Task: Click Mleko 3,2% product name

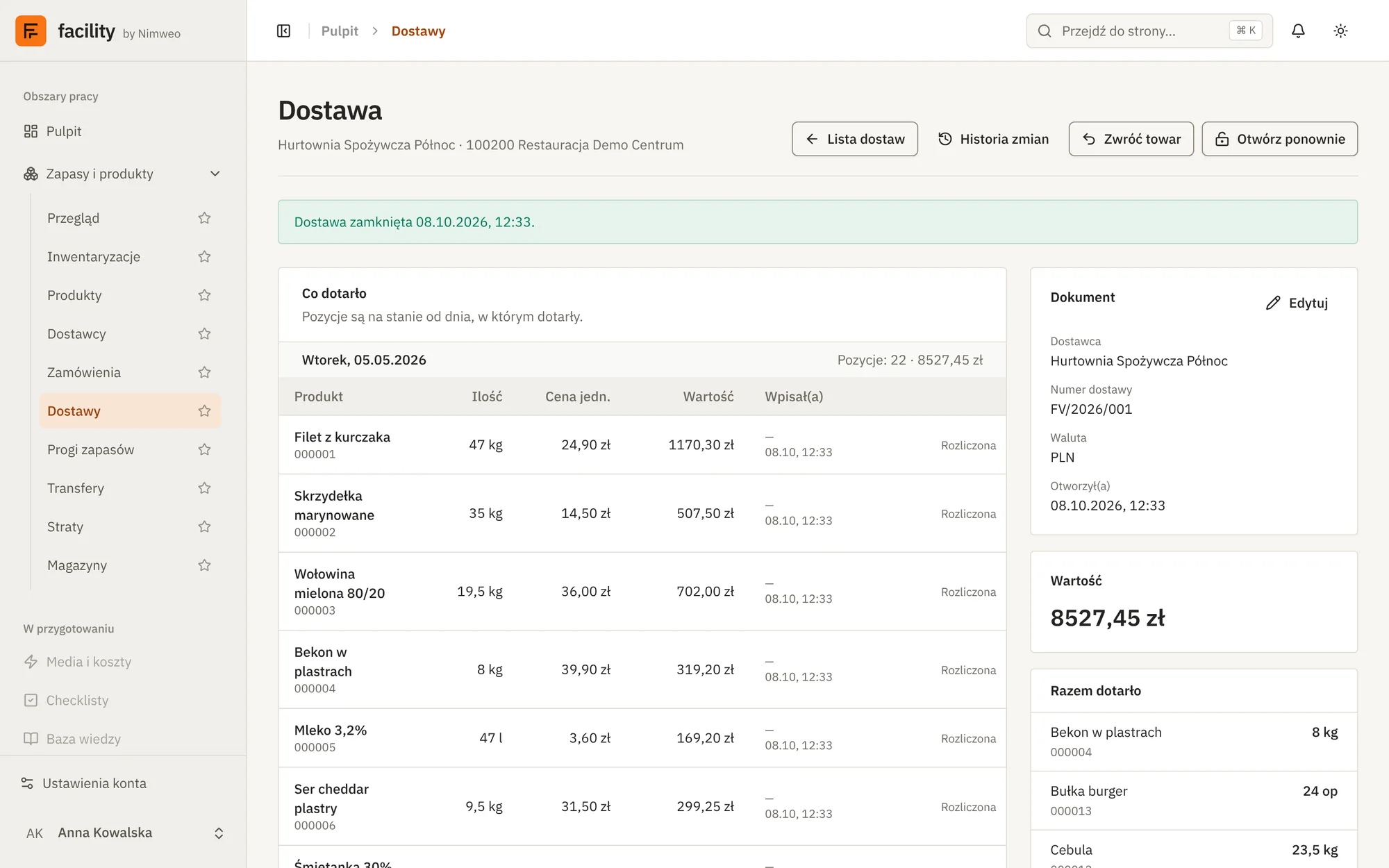Action: click(331, 730)
